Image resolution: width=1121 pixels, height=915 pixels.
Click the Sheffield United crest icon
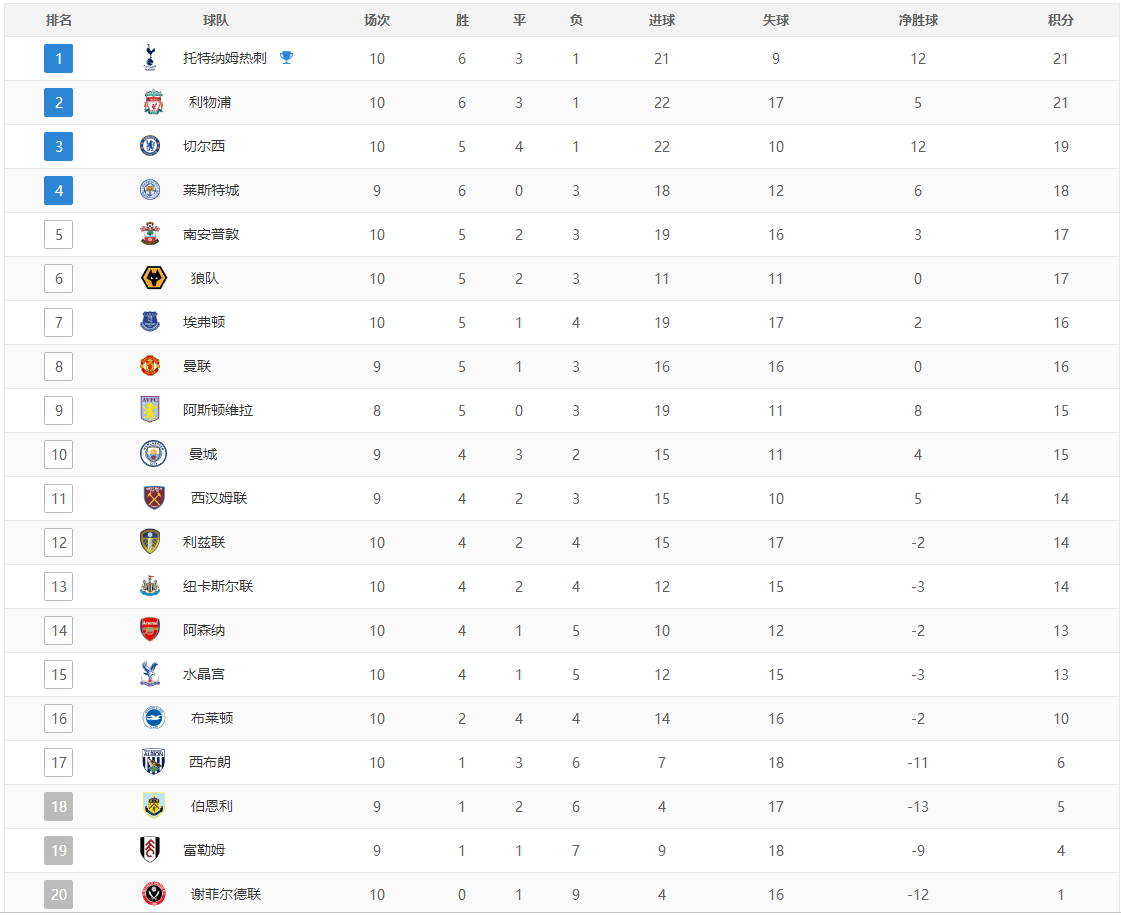tap(153, 894)
